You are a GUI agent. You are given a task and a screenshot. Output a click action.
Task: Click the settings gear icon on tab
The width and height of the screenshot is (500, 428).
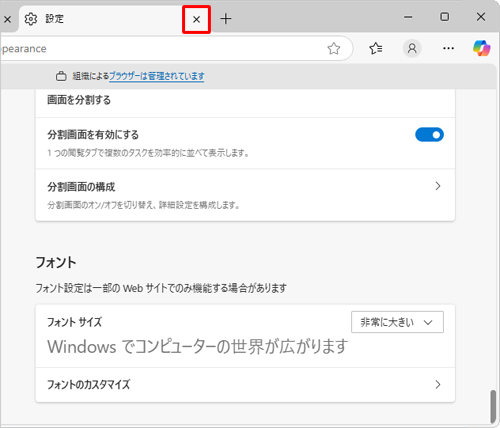pos(31,19)
